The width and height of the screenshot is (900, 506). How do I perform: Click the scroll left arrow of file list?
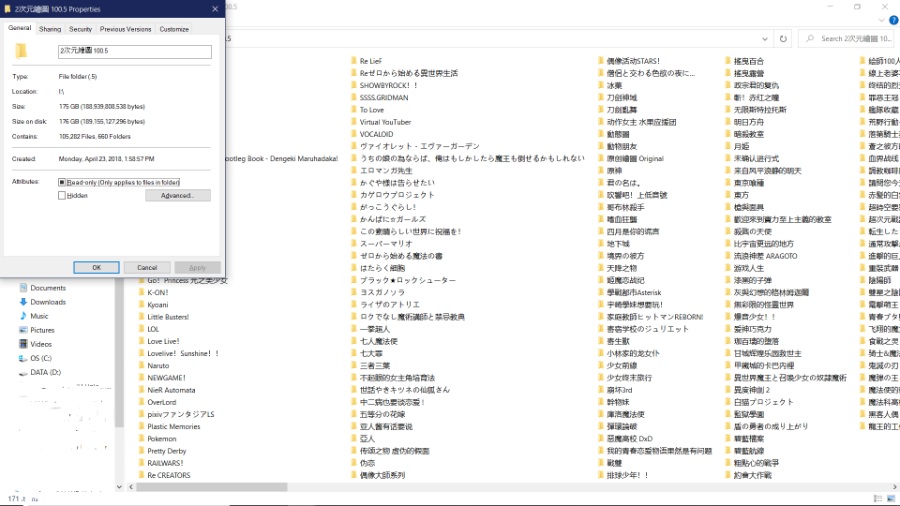tap(131, 487)
